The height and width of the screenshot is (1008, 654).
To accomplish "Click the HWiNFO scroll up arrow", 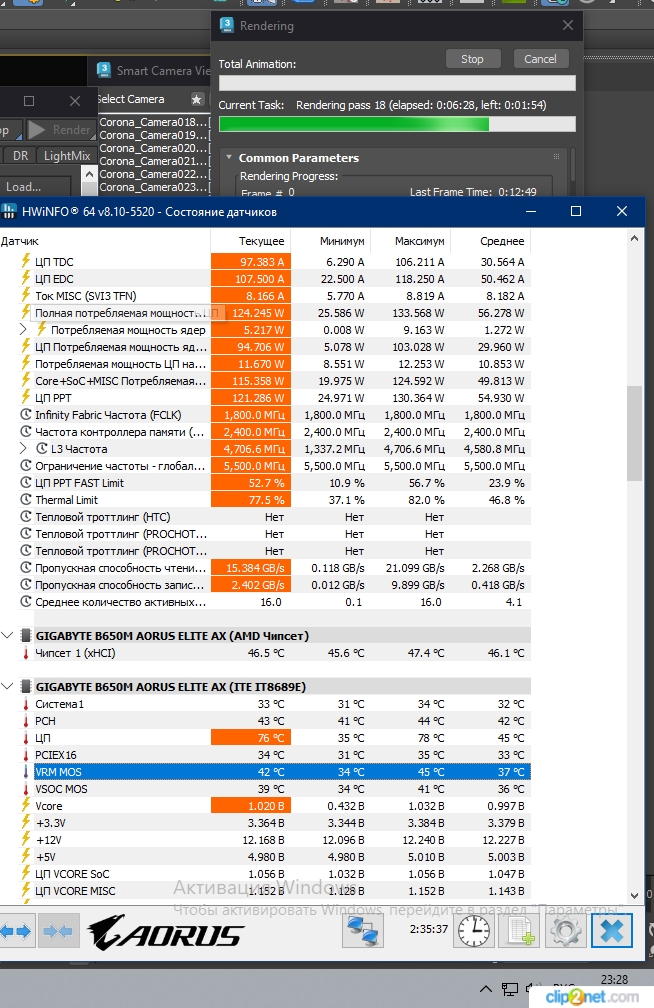I will (634, 238).
